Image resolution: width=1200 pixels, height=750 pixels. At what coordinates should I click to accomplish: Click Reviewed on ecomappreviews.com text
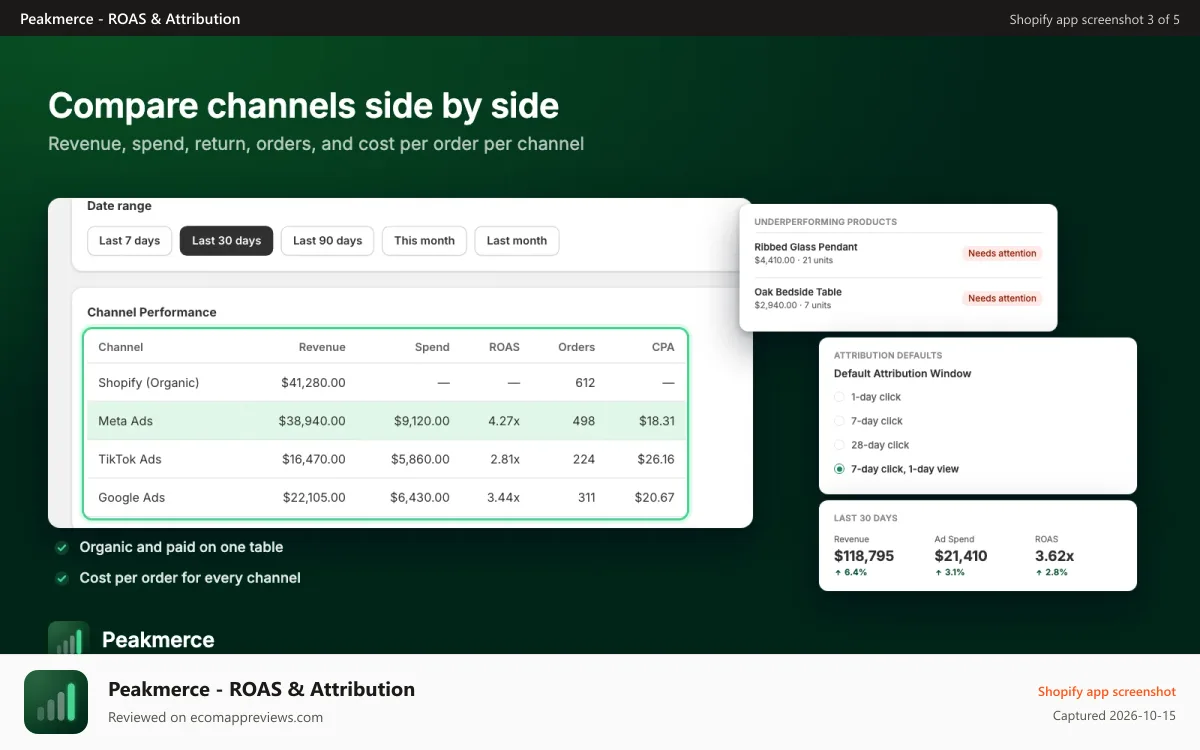[x=215, y=717]
